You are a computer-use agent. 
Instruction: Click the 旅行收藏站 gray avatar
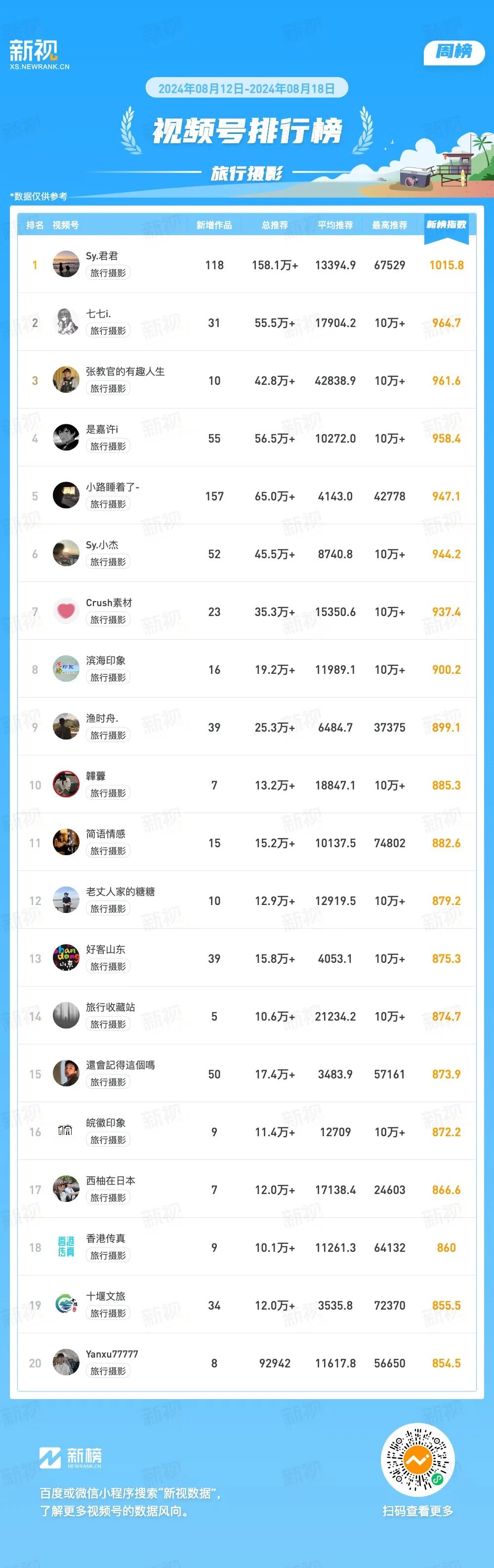(66, 1016)
